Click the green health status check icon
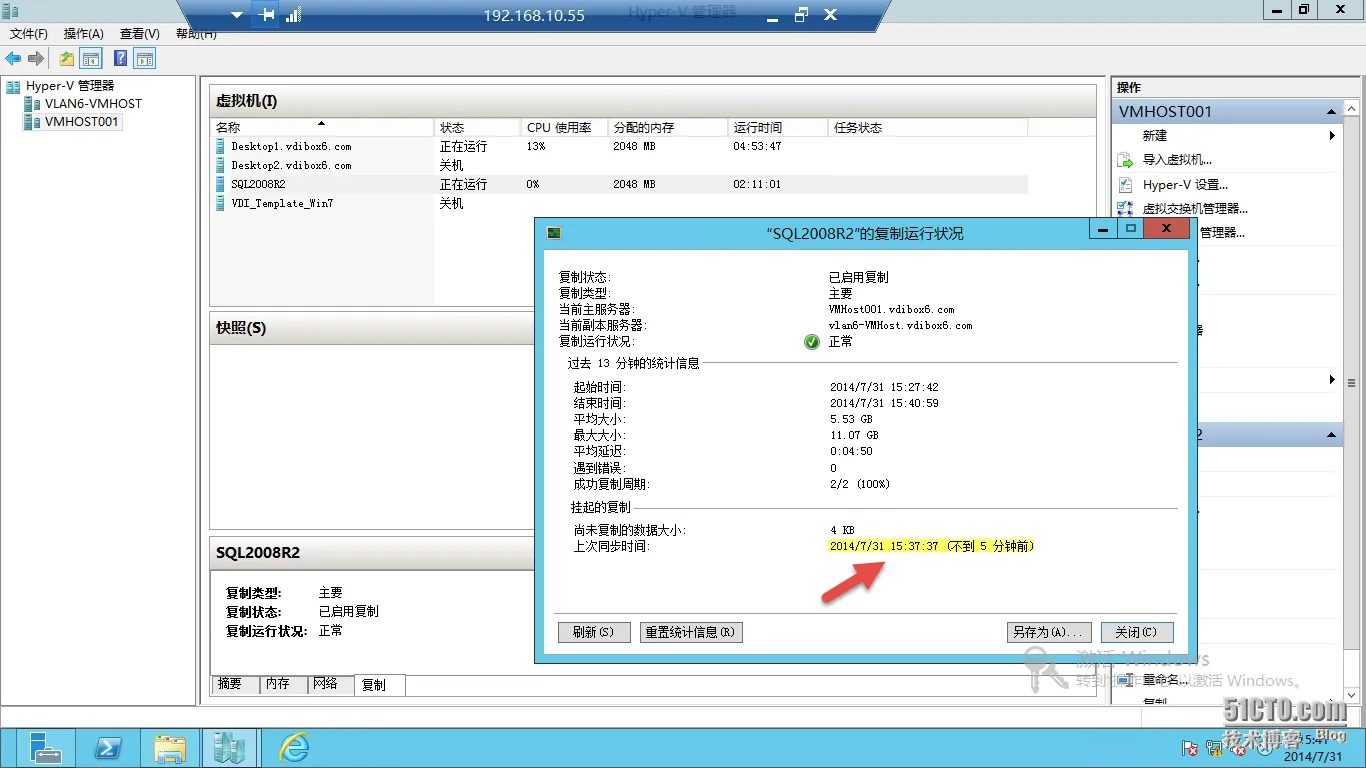The image size is (1366, 768). tap(812, 342)
